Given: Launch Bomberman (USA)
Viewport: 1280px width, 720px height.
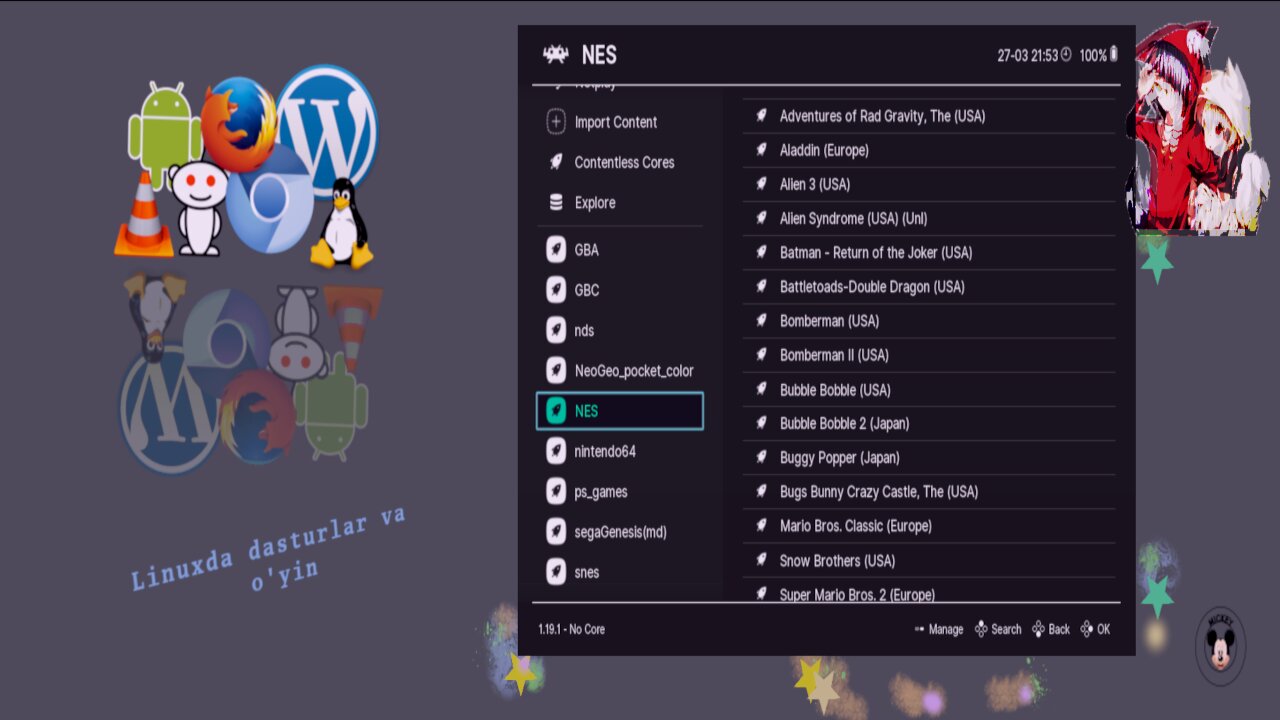Looking at the screenshot, I should [x=928, y=321].
